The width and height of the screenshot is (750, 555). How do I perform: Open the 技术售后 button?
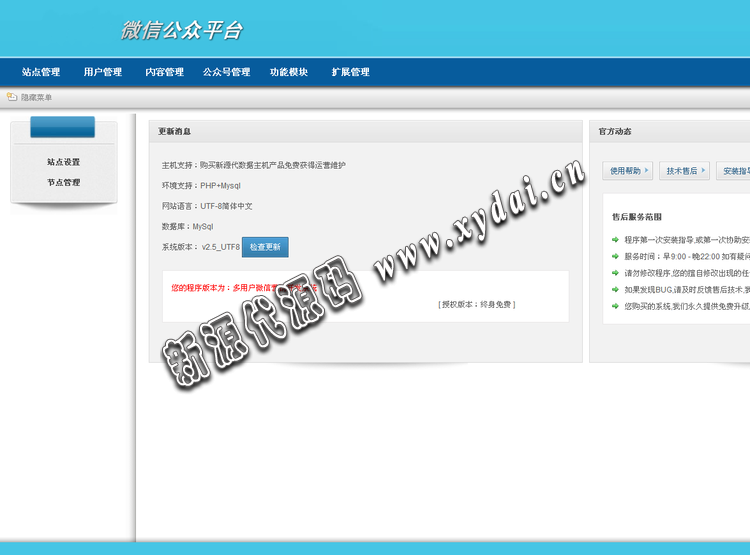click(x=684, y=171)
